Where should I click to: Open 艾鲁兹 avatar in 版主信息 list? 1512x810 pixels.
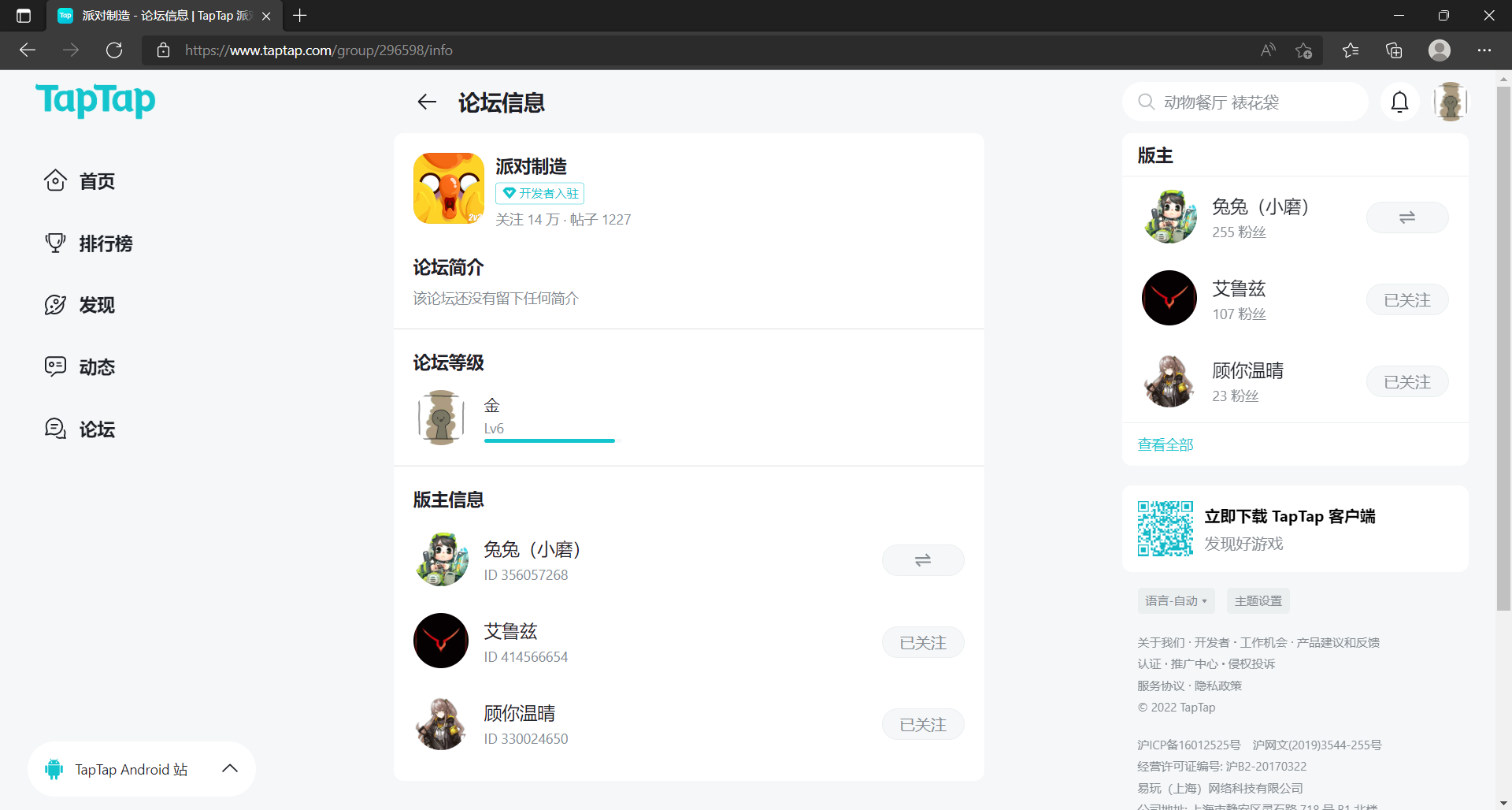point(441,641)
